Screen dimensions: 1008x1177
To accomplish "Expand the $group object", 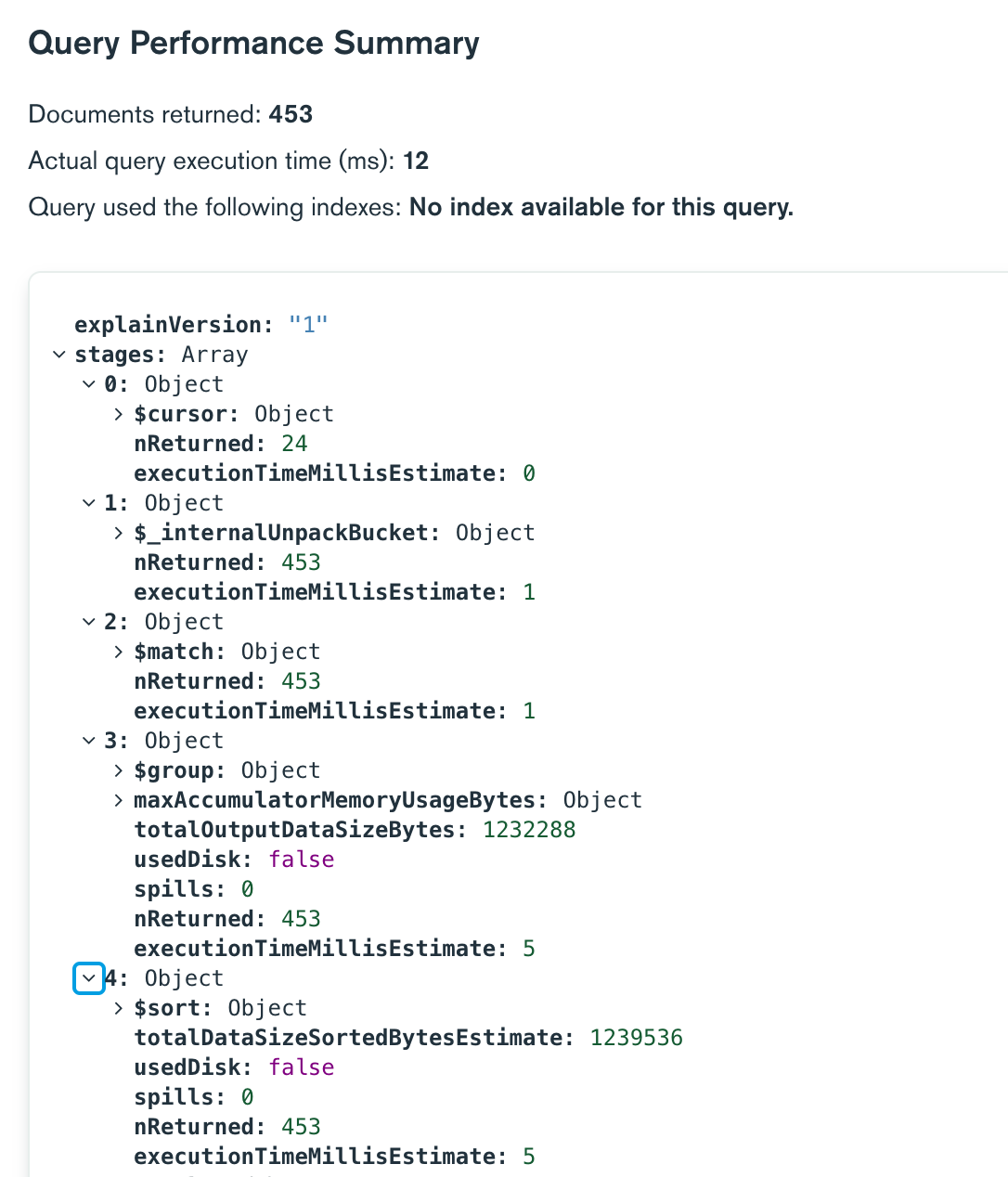I will [x=119, y=770].
